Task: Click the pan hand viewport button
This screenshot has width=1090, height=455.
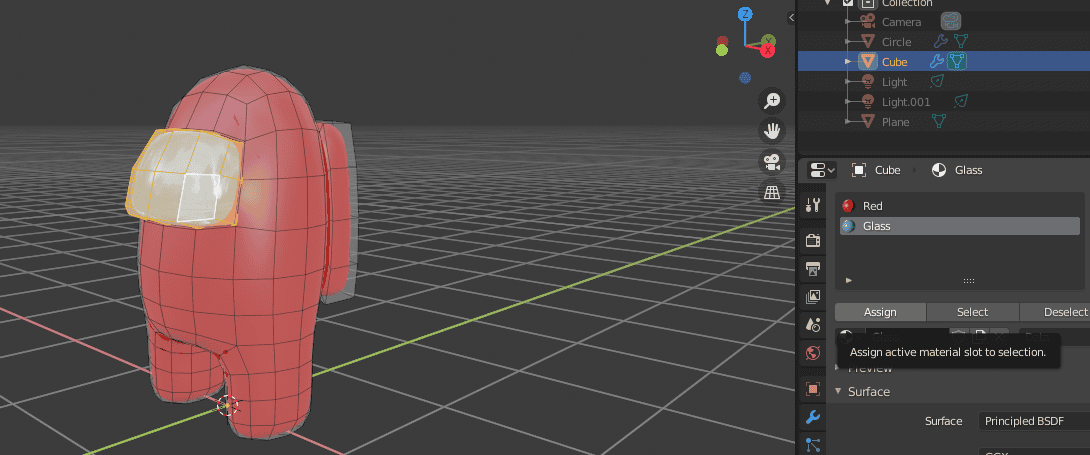Action: pyautogui.click(x=772, y=131)
